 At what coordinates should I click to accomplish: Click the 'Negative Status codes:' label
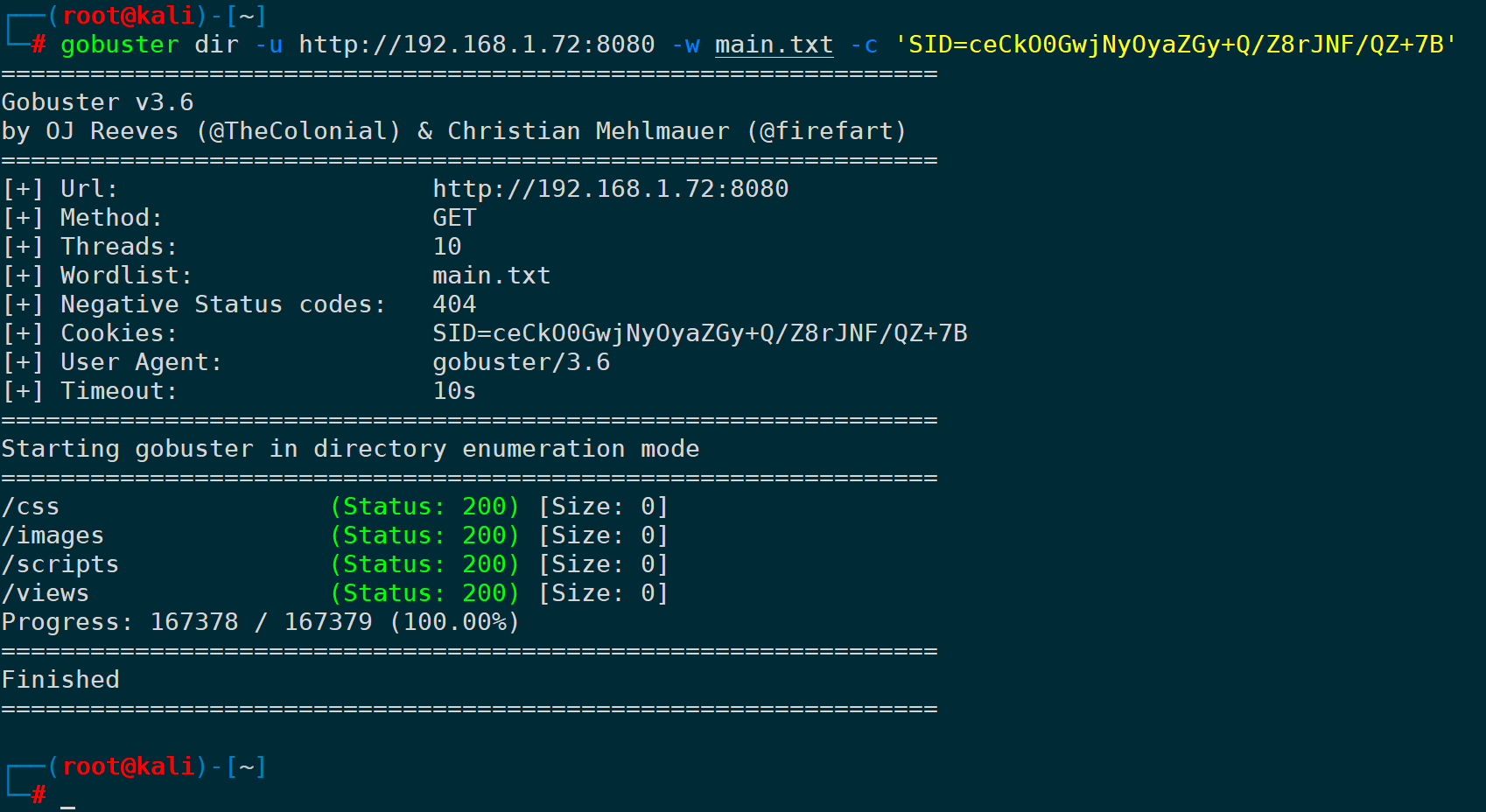[x=223, y=304]
